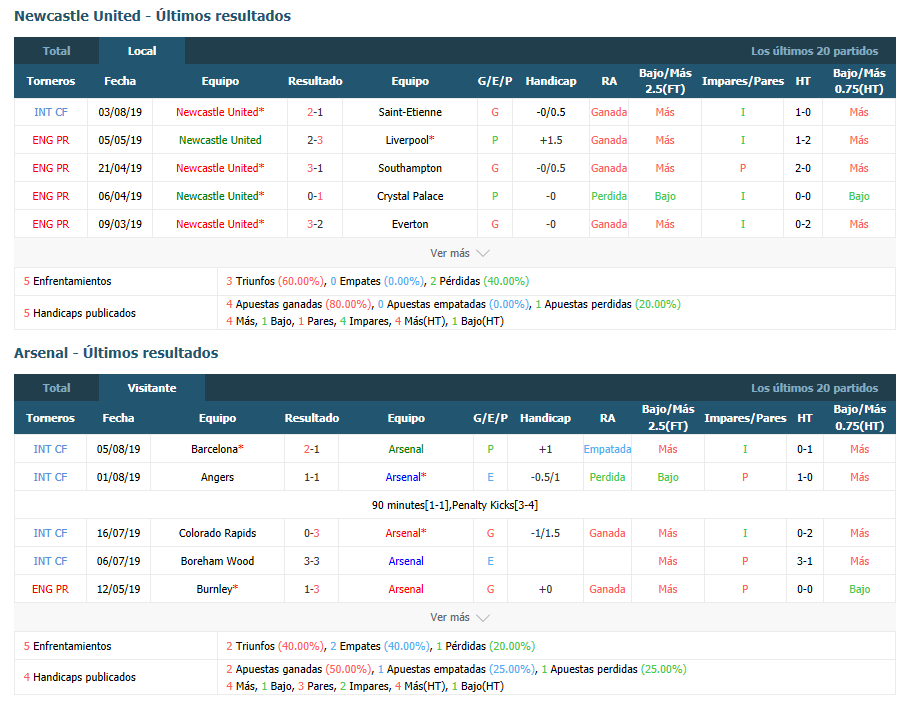Click the Everton team name
Viewport: 904px width, 707px height.
pos(410,224)
